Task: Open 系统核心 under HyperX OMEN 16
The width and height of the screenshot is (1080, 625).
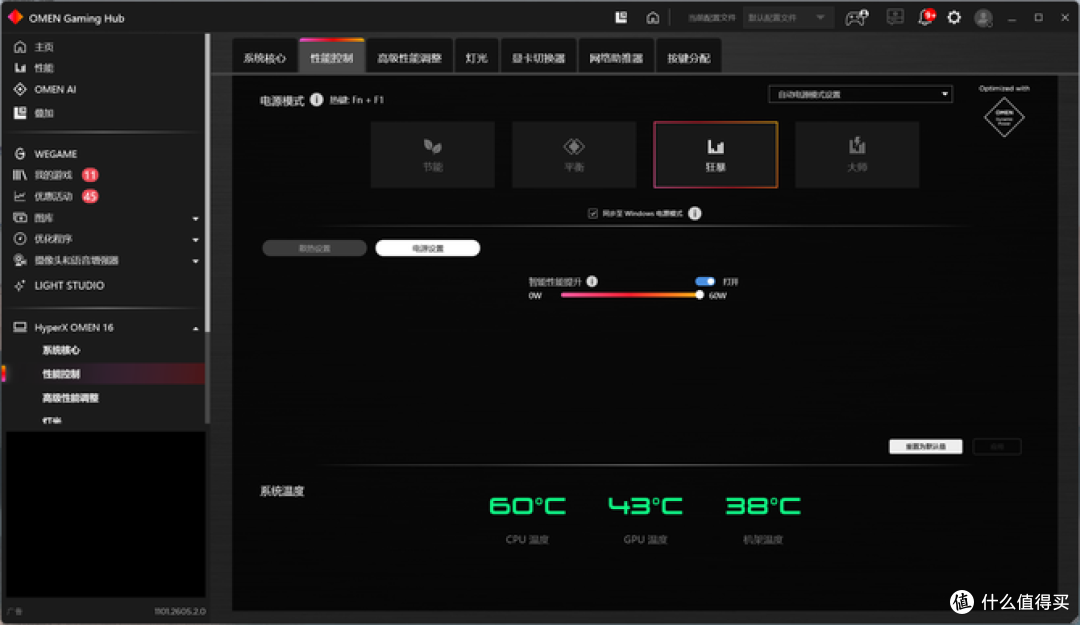Action: 61,350
